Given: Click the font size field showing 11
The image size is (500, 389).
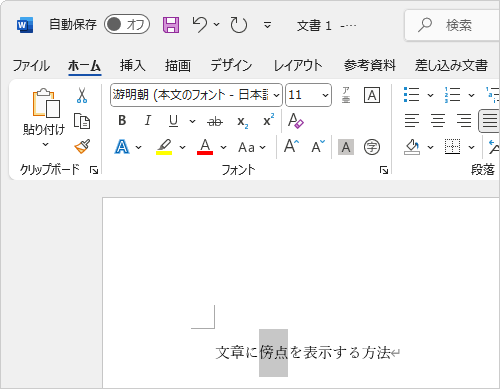Looking at the screenshot, I should (x=303, y=95).
